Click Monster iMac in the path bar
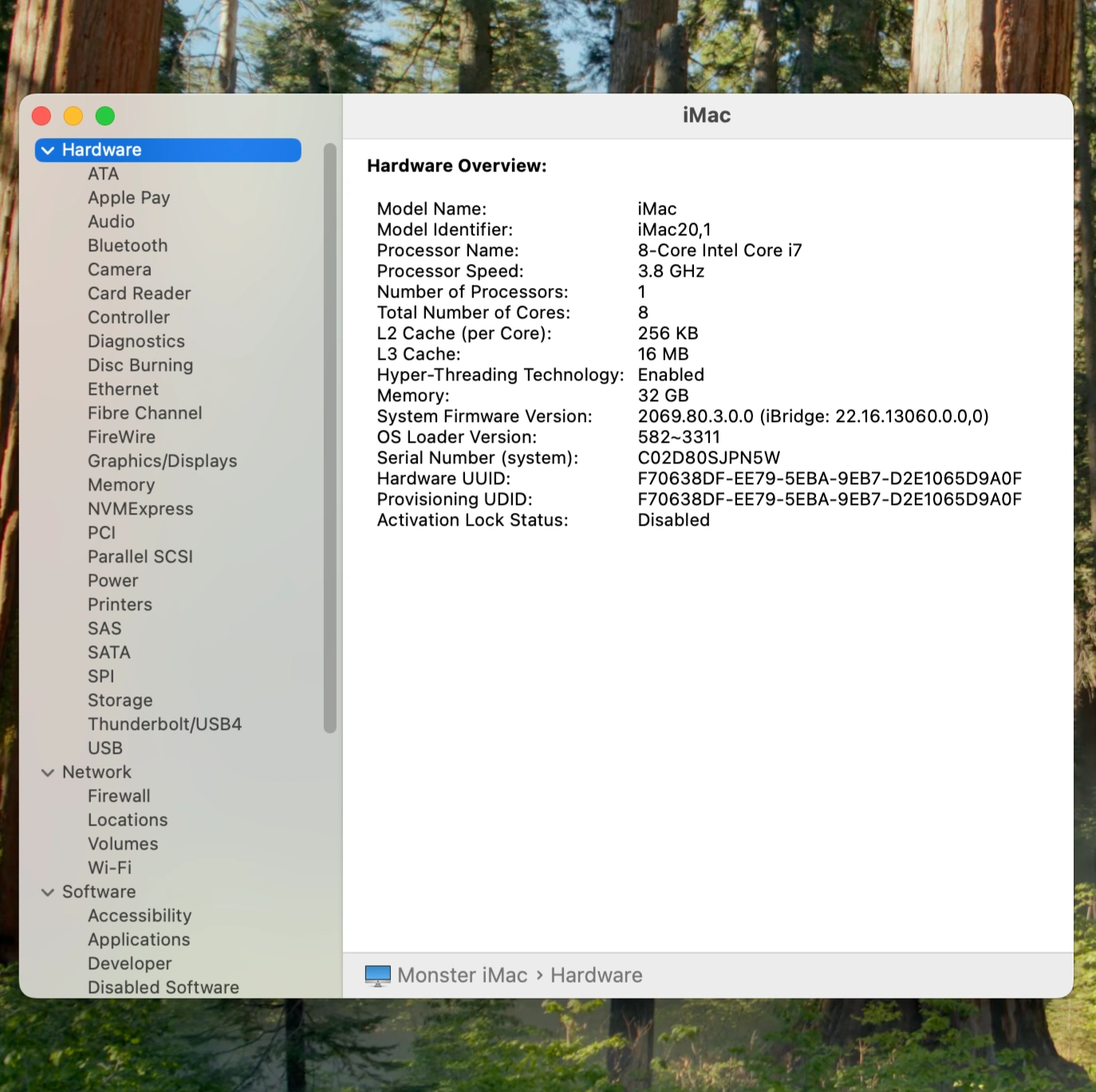Image resolution: width=1096 pixels, height=1092 pixels. coord(462,976)
